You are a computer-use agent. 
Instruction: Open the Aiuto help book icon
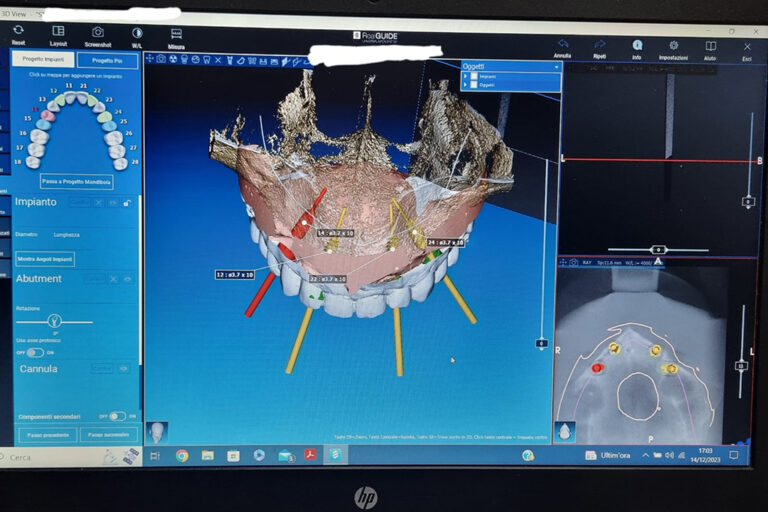coord(710,46)
